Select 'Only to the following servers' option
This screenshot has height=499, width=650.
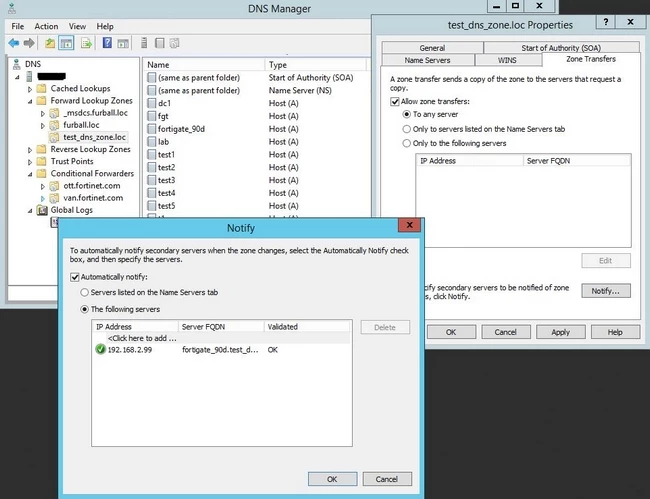click(x=407, y=143)
